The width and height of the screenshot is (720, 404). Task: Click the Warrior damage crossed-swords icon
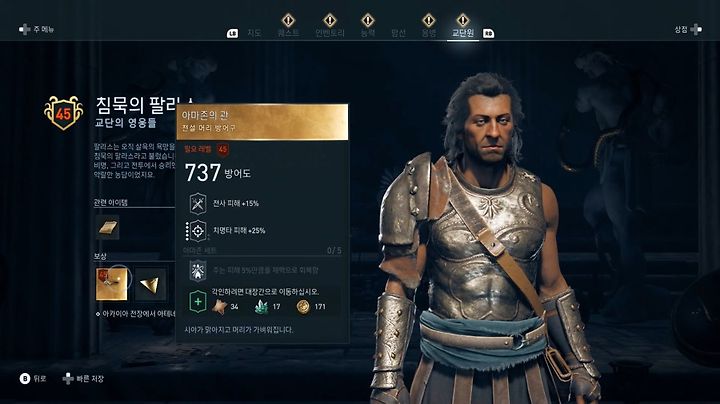(x=198, y=203)
